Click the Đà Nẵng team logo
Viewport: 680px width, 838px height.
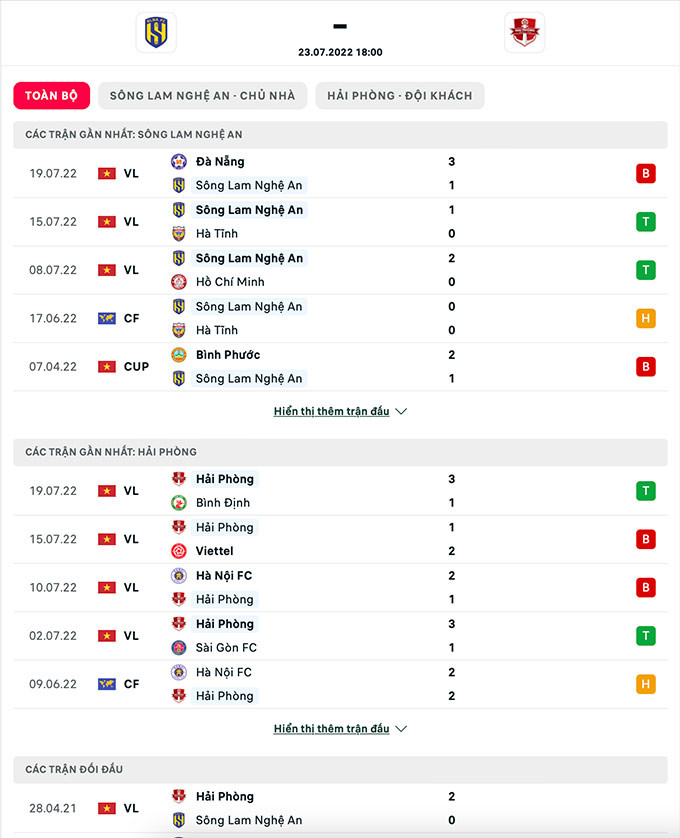pos(179,161)
